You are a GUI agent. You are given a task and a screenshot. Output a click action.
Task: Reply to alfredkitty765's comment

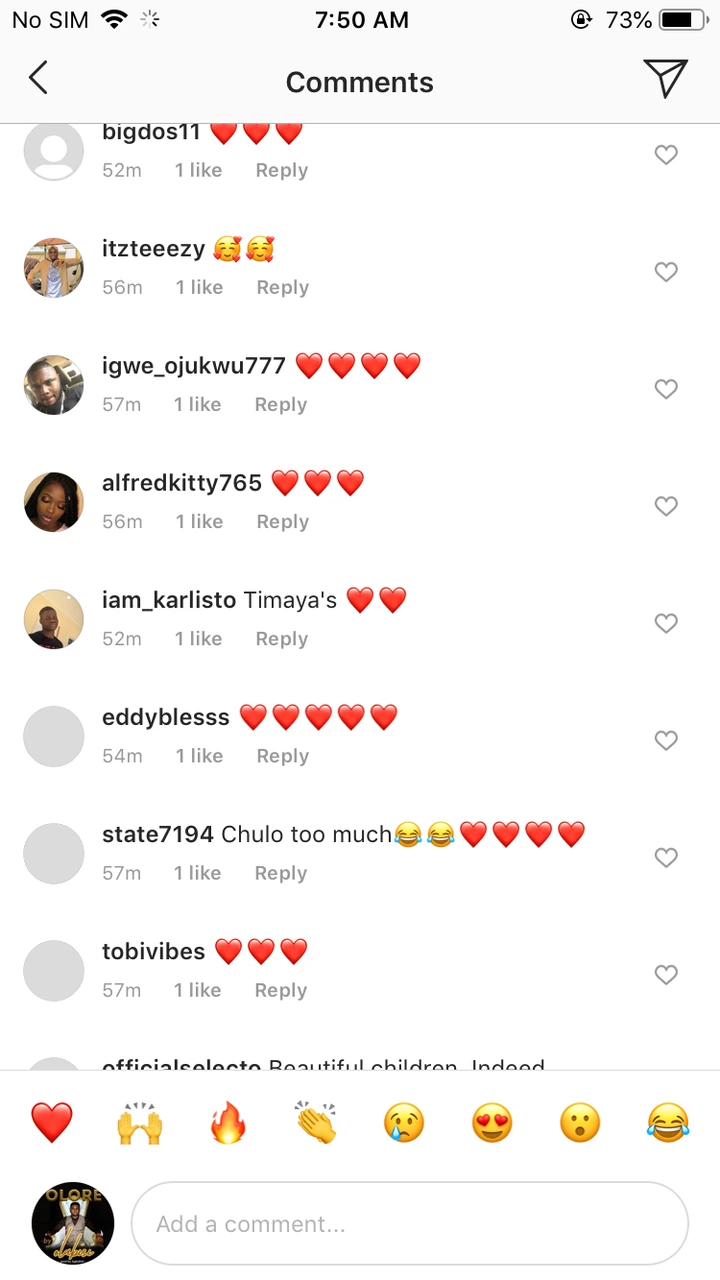[x=283, y=522]
